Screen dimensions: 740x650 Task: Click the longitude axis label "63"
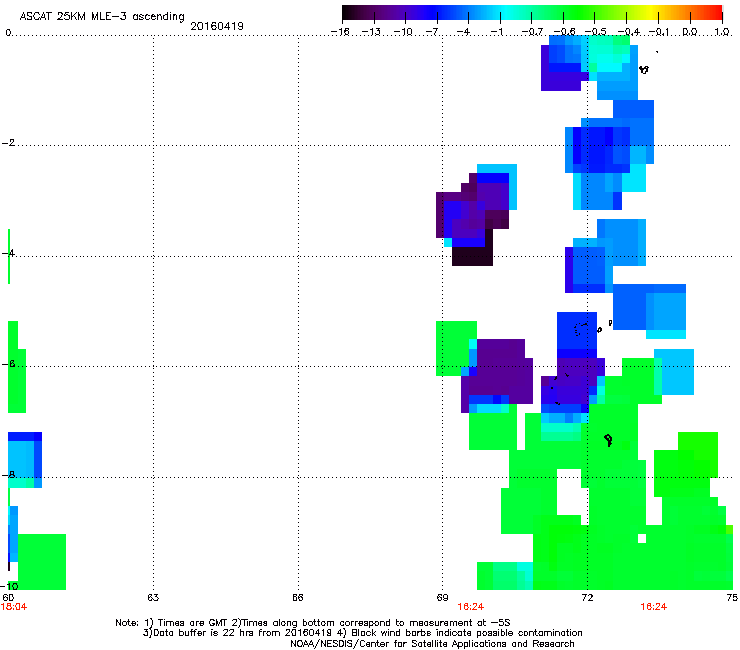tap(153, 598)
